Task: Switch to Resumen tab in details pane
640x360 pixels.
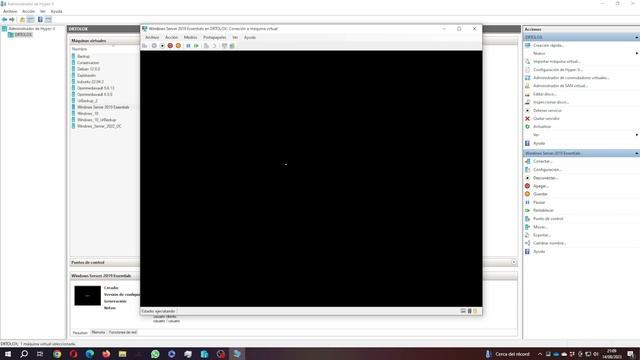Action: click(x=80, y=333)
